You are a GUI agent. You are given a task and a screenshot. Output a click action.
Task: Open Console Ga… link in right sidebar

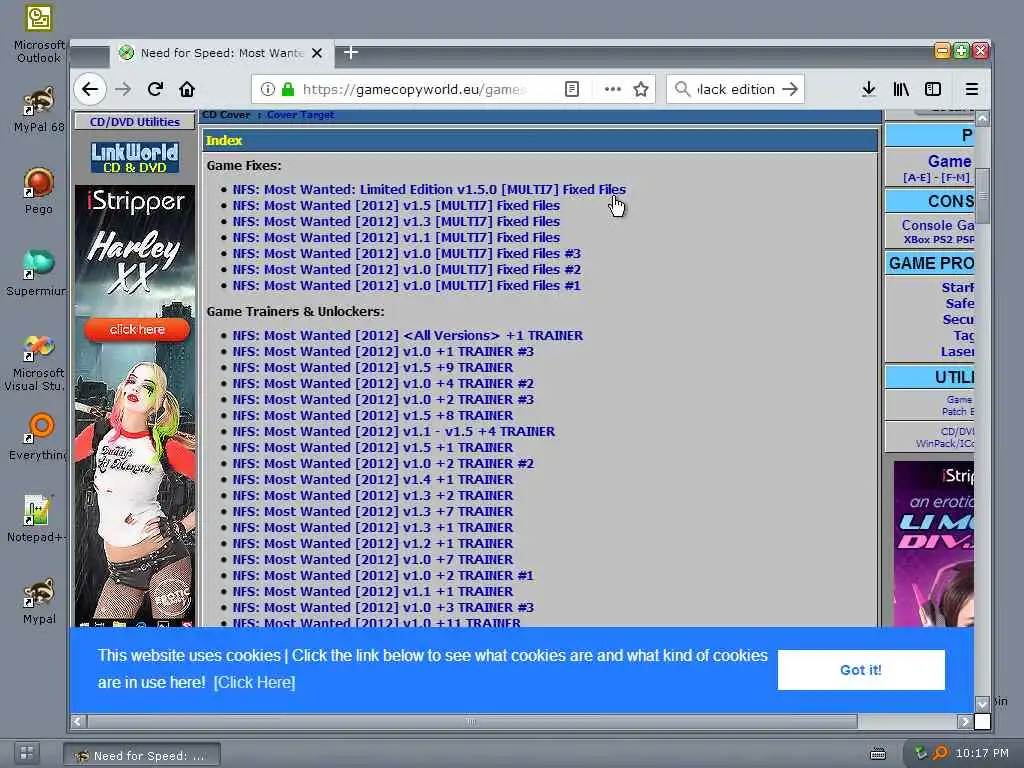point(938,225)
